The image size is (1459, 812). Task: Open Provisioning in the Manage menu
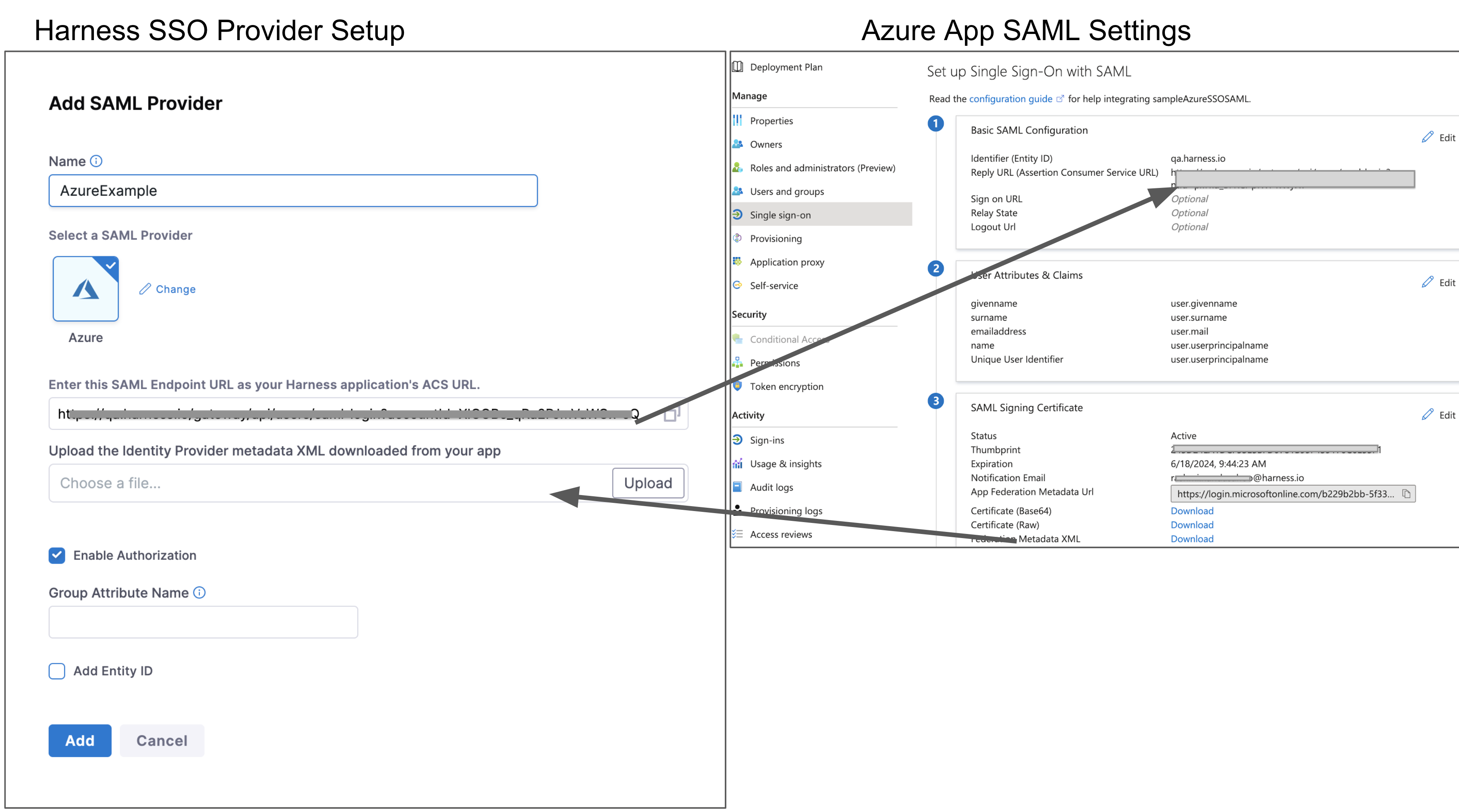(x=775, y=238)
